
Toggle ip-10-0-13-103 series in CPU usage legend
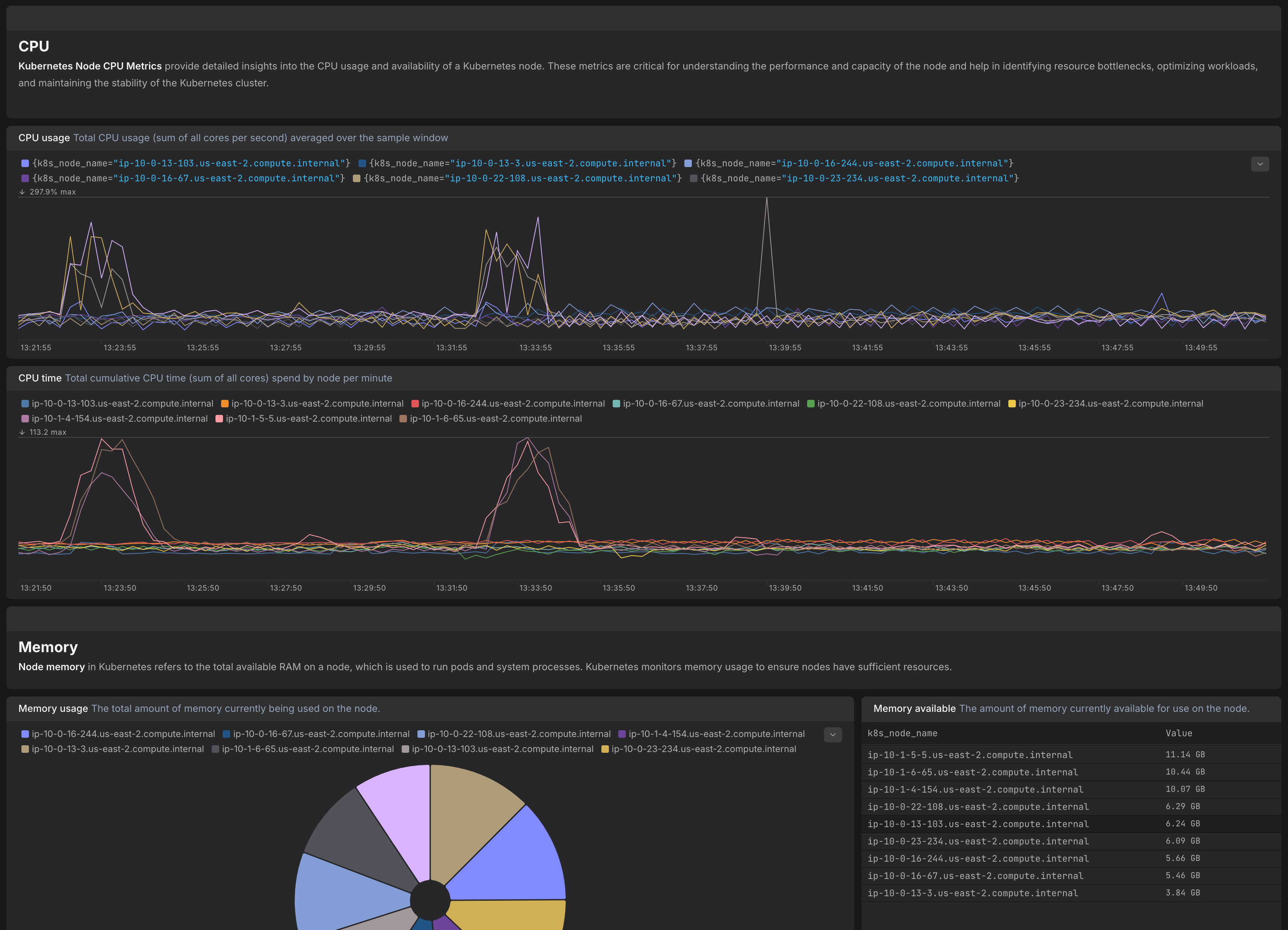tap(185, 164)
